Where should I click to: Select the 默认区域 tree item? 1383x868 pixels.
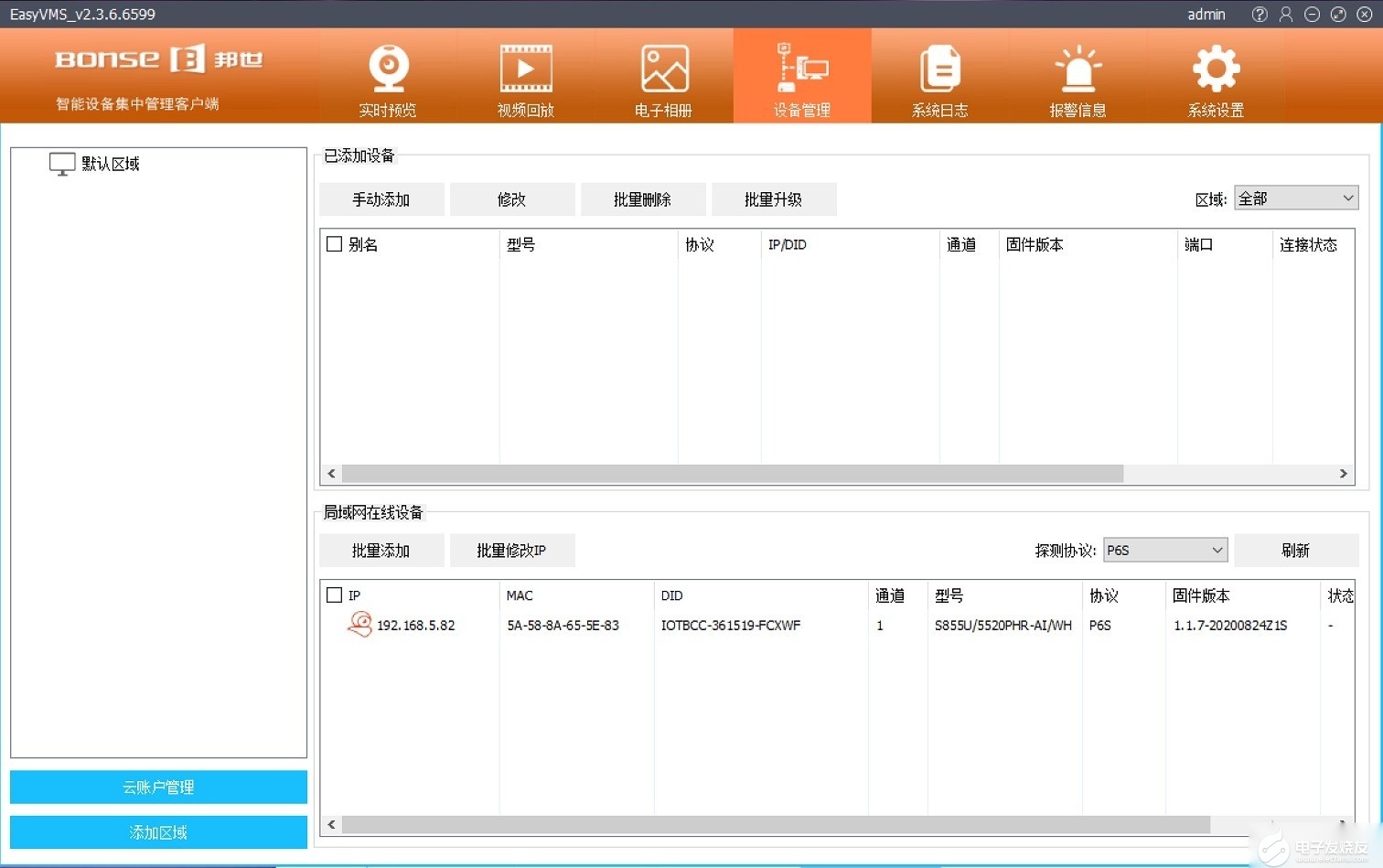click(111, 164)
